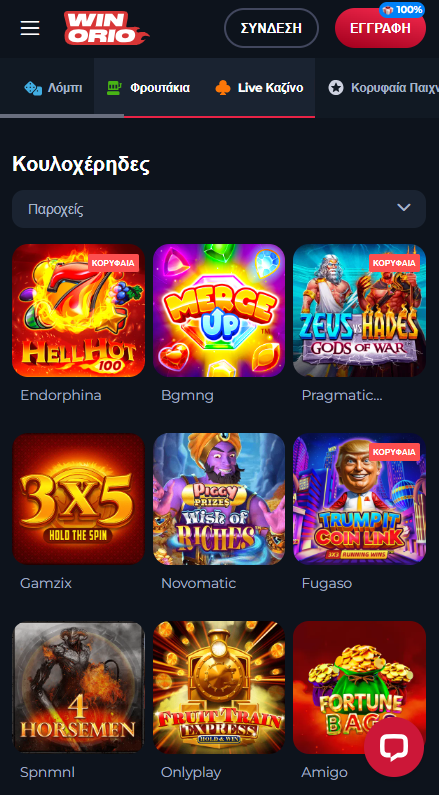Screen dimensions: 439x795
Task: Open the live chat bubble
Action: tap(394, 747)
